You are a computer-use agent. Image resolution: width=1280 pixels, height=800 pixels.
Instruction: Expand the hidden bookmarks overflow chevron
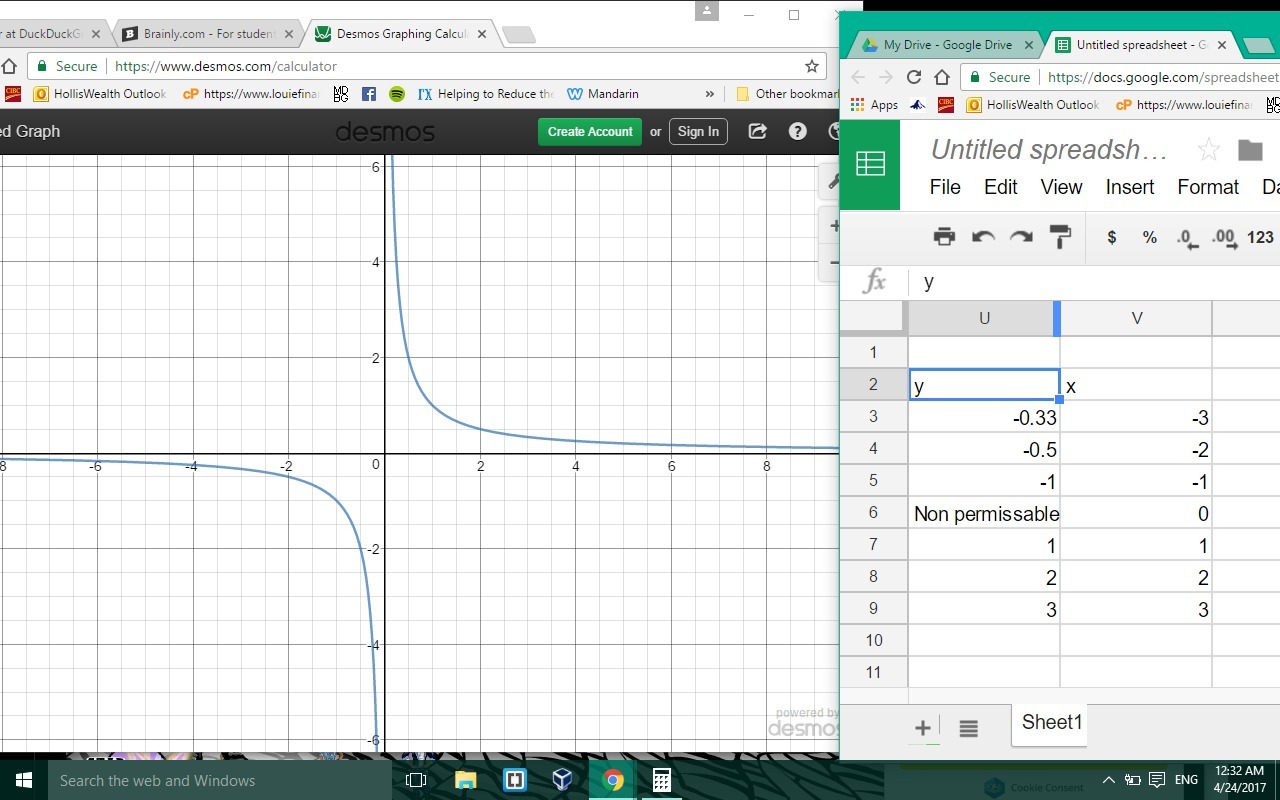click(710, 94)
